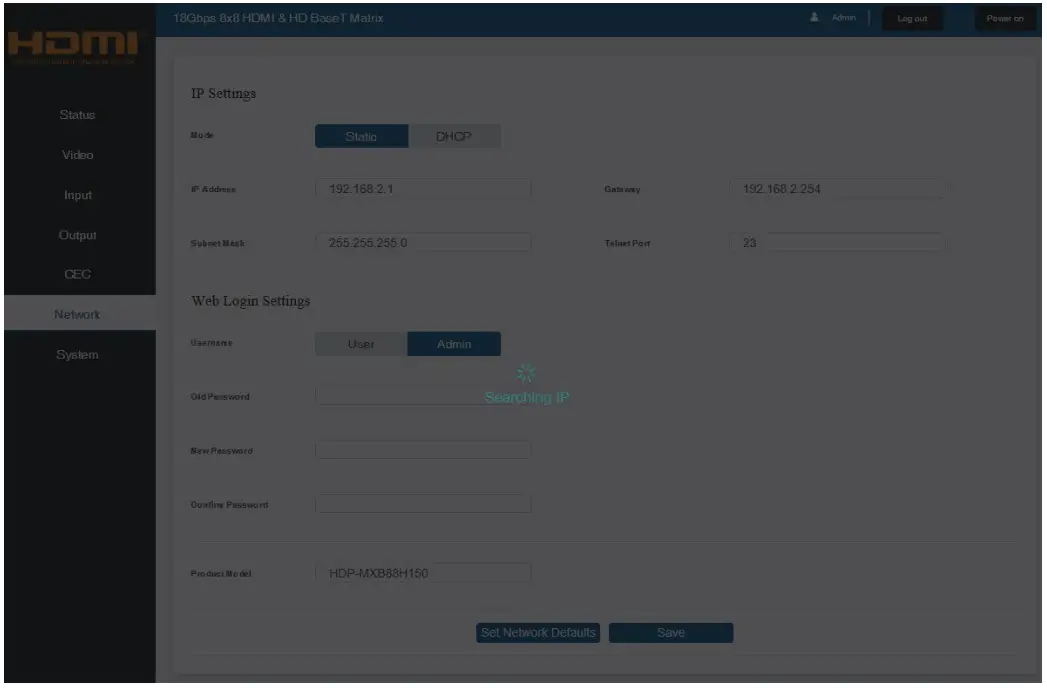Screen dimensions: 1047x688
Task: Switch IP mode to DHCP
Action: 454,136
